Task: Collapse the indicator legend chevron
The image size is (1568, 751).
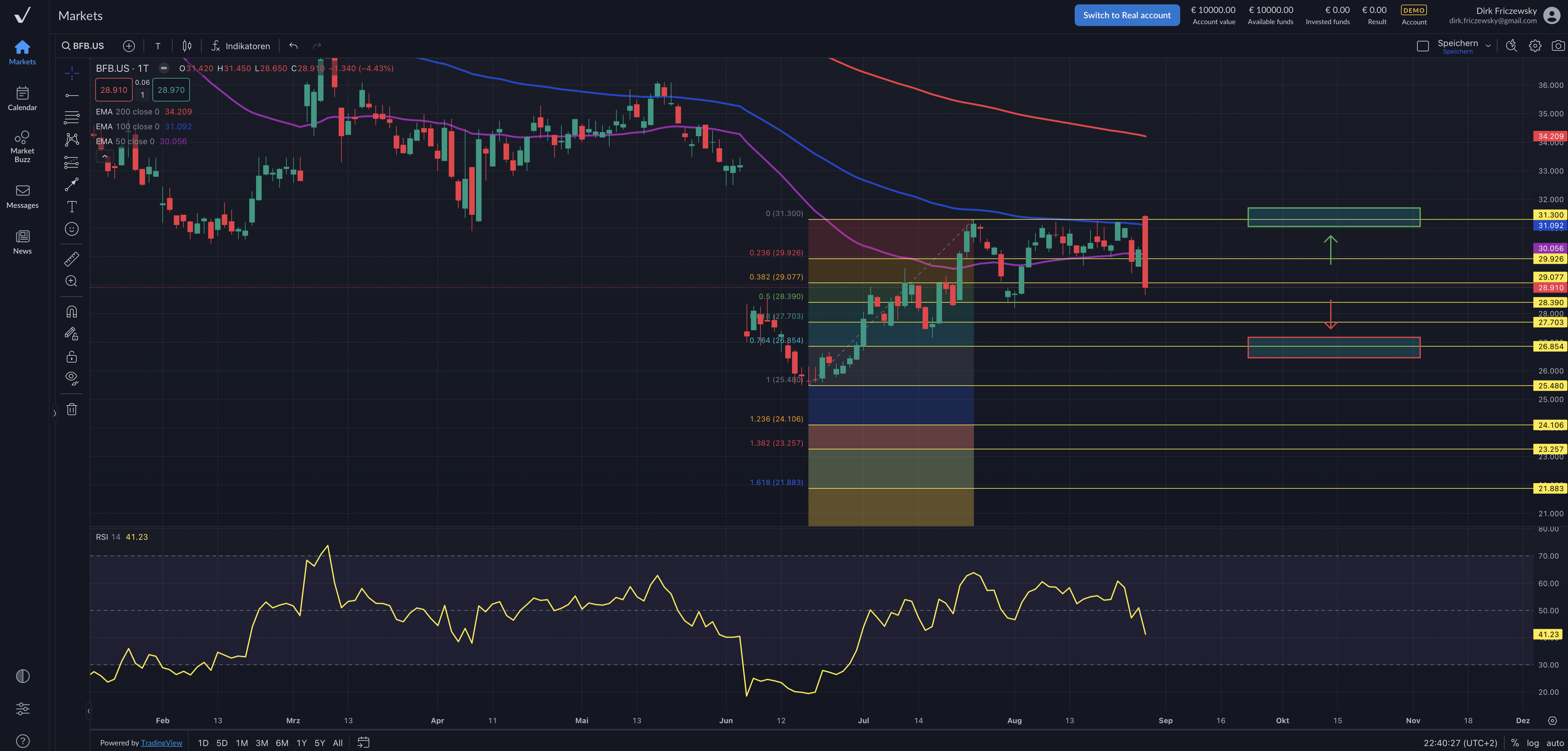Action: 105,157
